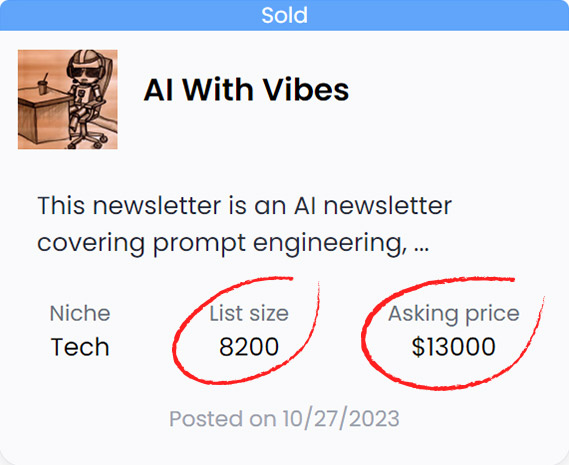
Task: Expand the truncated description ellipsis
Action: pos(421,249)
